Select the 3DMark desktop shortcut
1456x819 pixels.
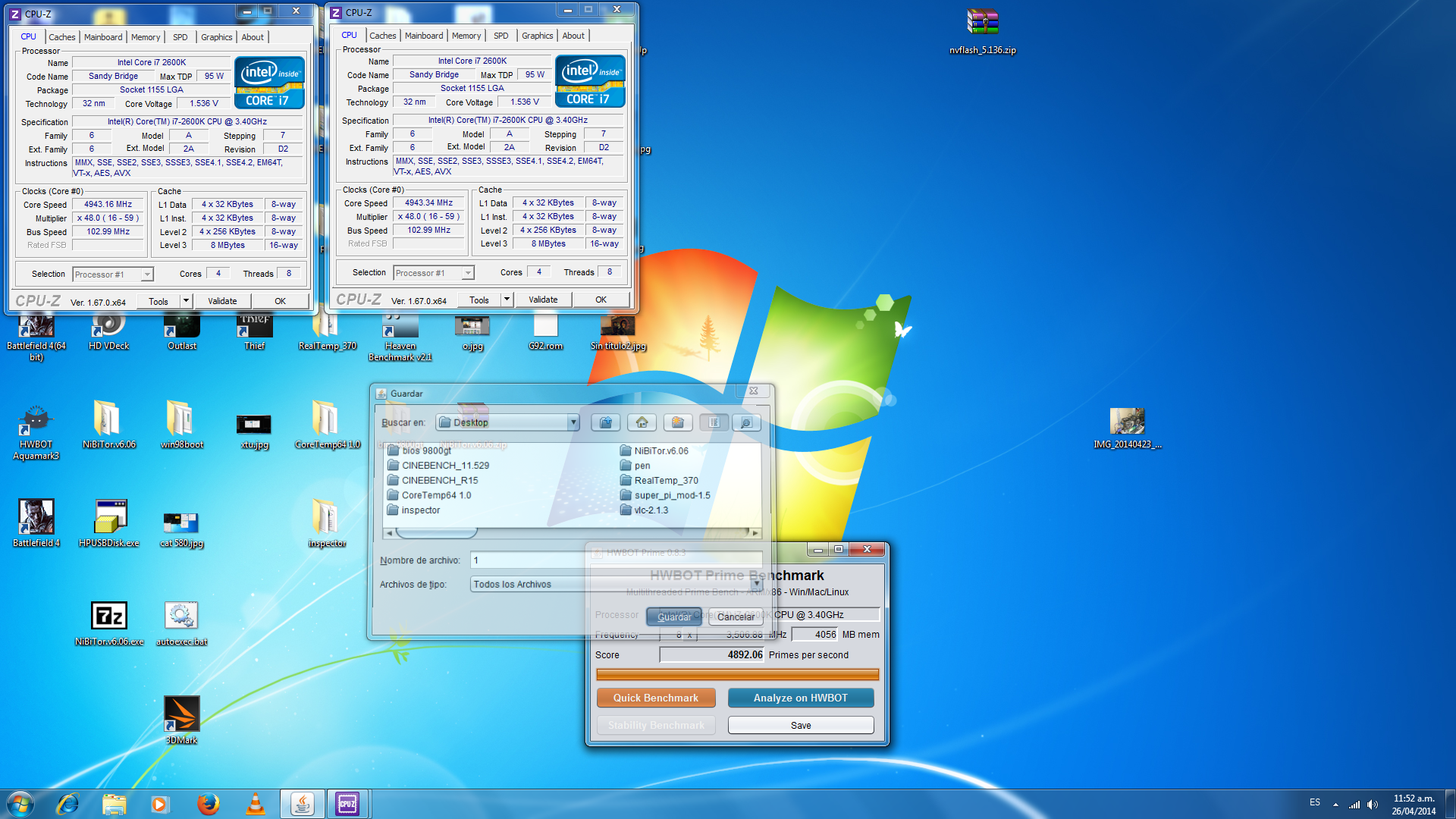[181, 720]
